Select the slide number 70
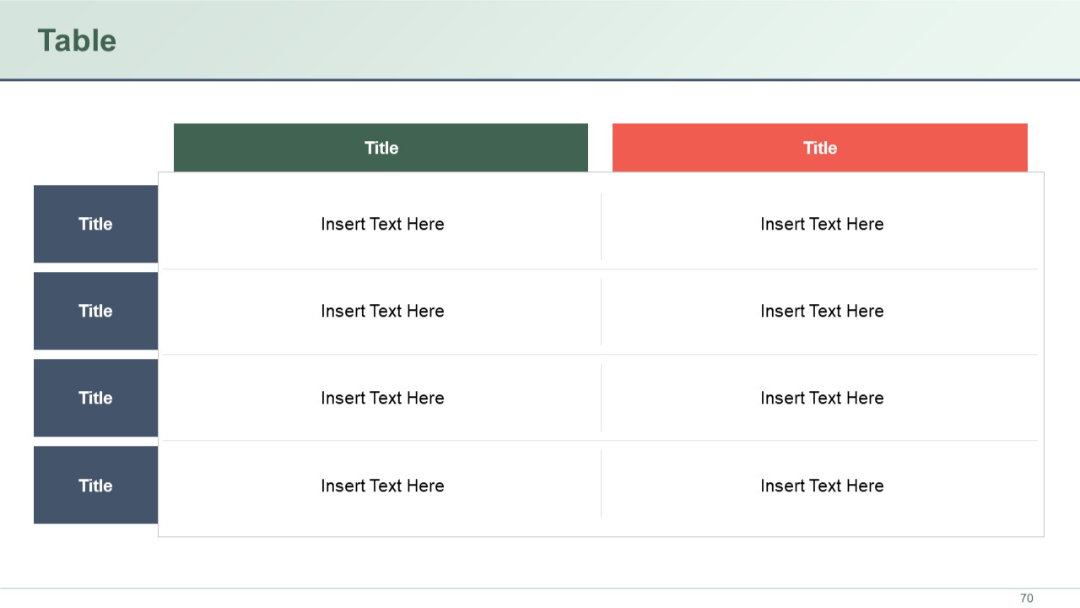Screen dimensions: 1080x608 click(1026, 598)
